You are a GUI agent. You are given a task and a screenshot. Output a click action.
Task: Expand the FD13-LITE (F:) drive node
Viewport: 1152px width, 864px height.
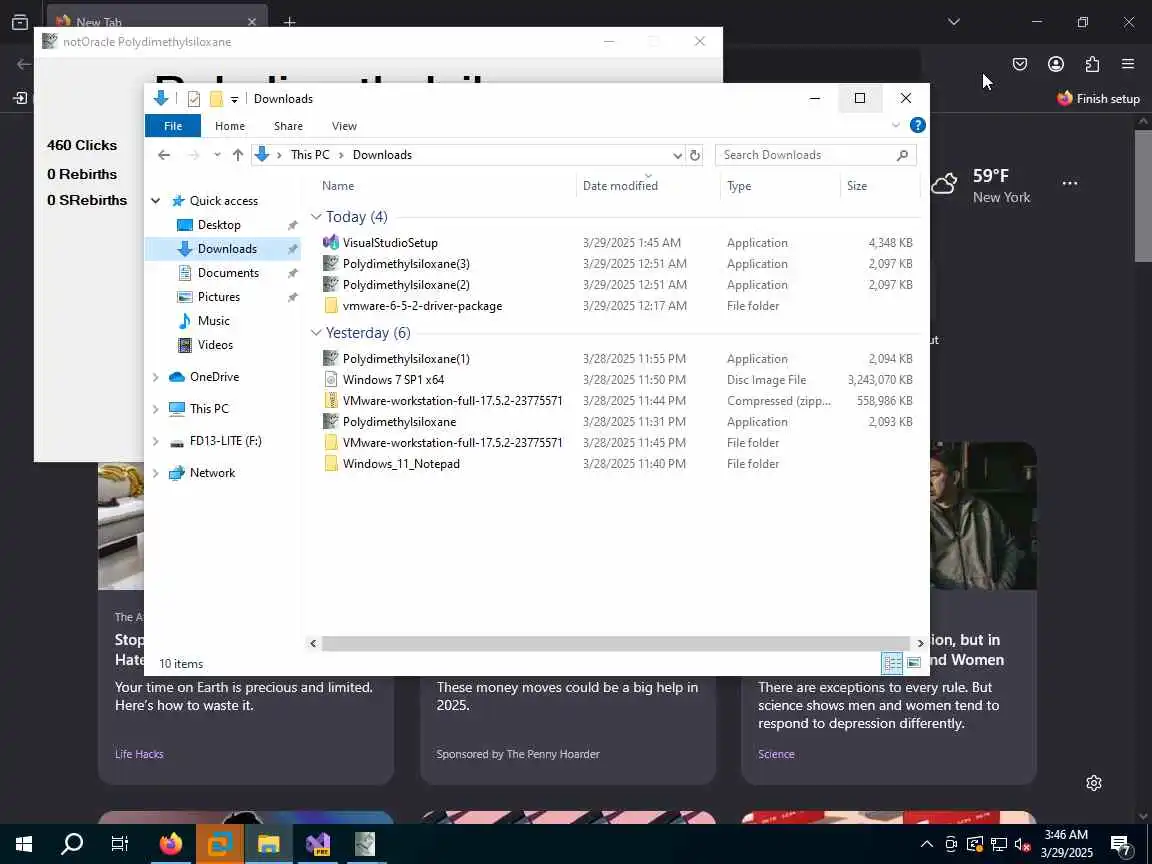156,442
